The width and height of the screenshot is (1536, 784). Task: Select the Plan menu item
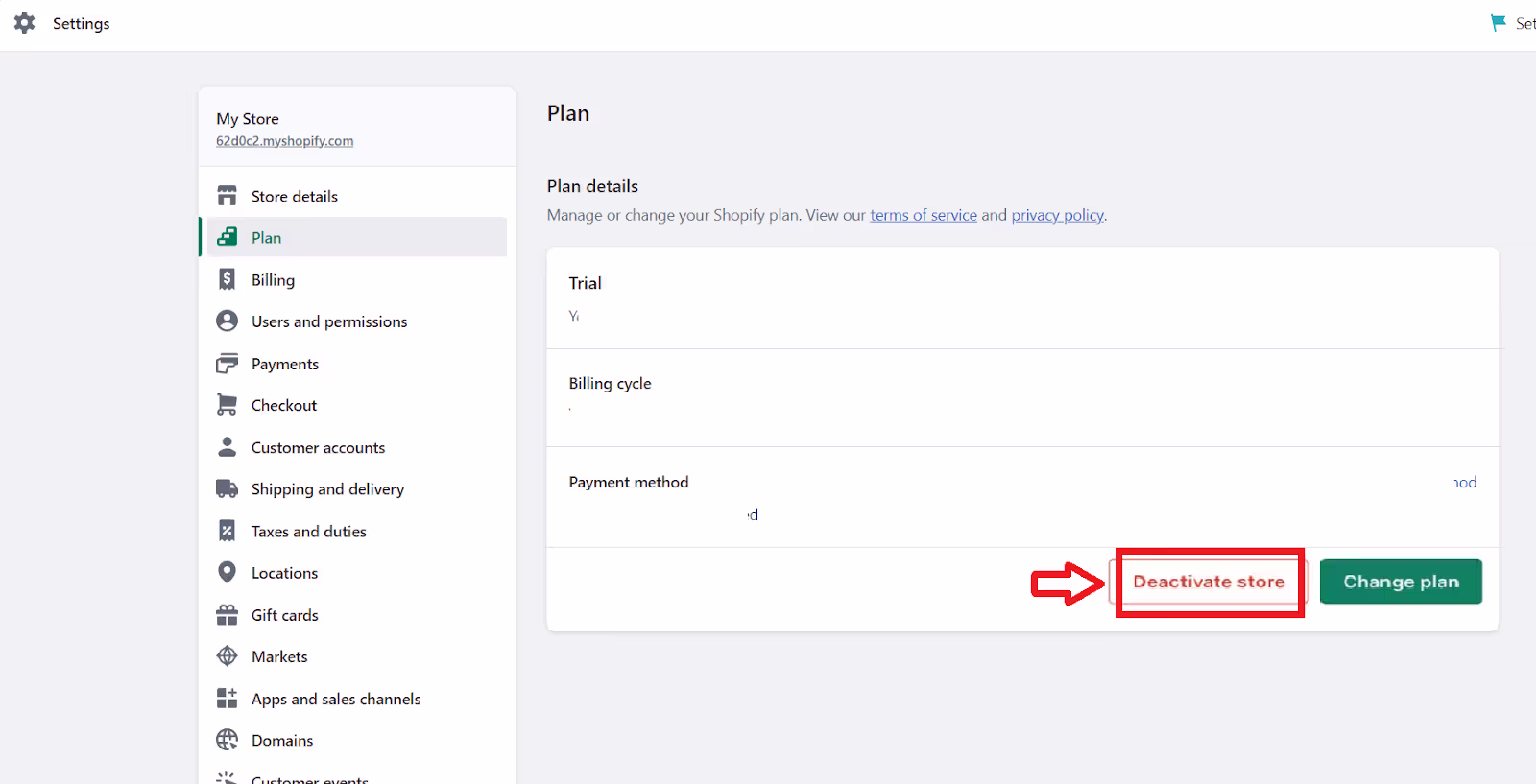[x=357, y=237]
